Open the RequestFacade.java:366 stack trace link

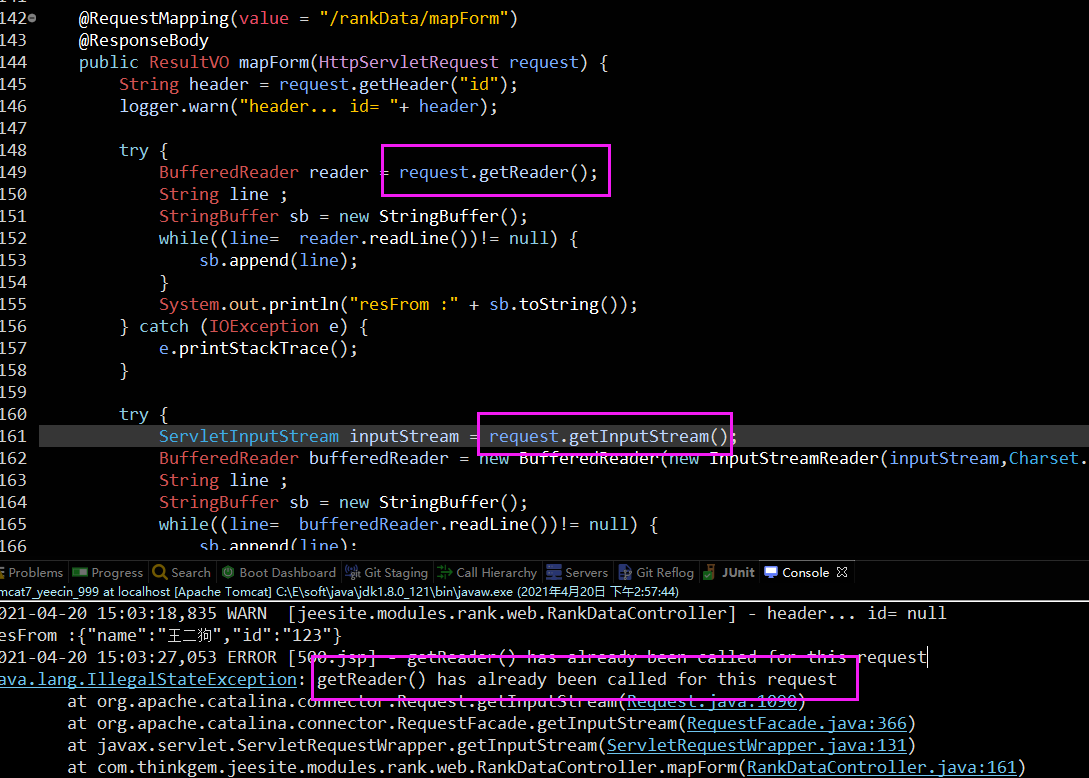(x=797, y=724)
